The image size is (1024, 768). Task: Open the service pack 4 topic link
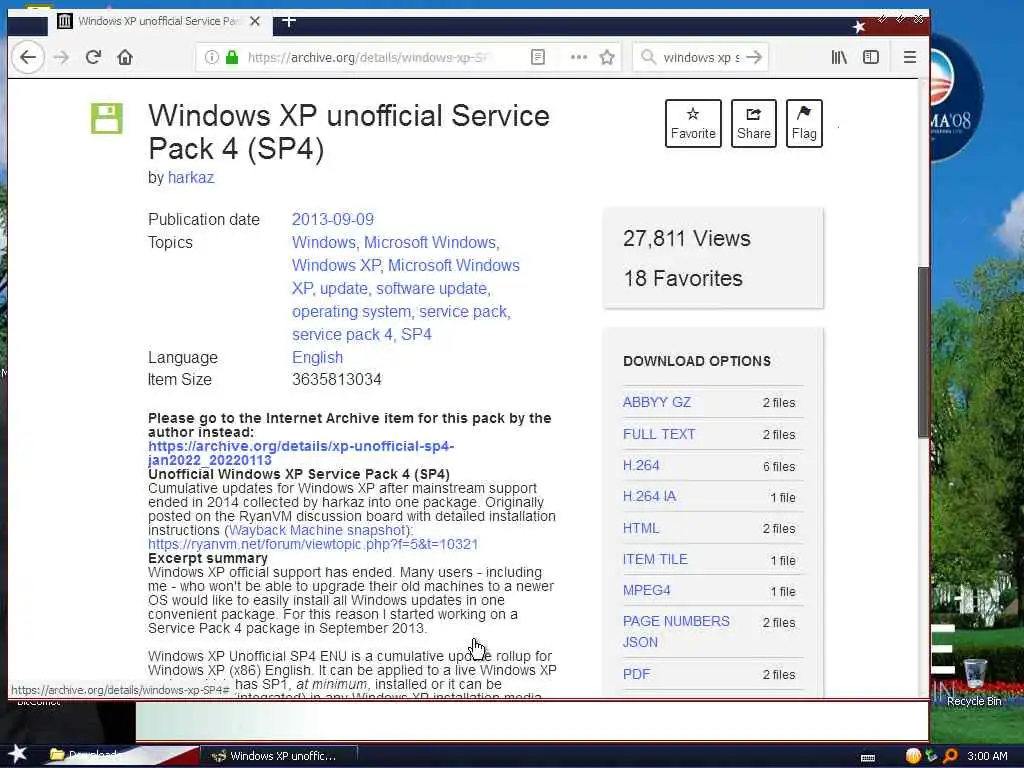(x=342, y=334)
